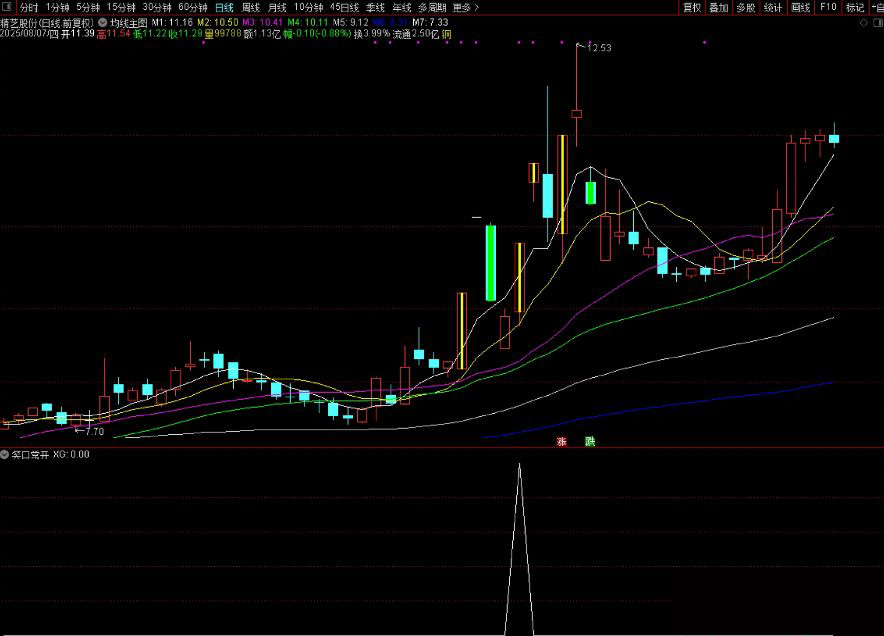The width and height of the screenshot is (884, 636).
Task: Switch to 周线 weekly chart period
Action: point(250,7)
